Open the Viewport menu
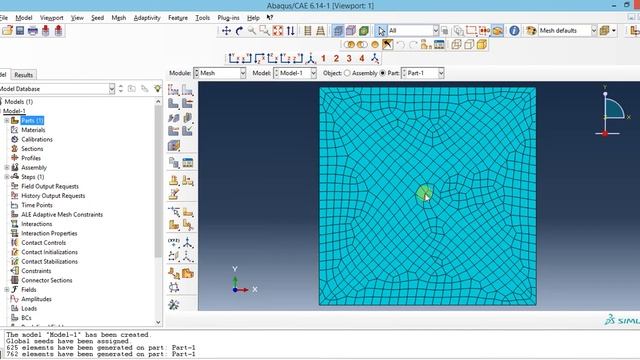Viewport: 640px width, 360px height. [x=51, y=18]
